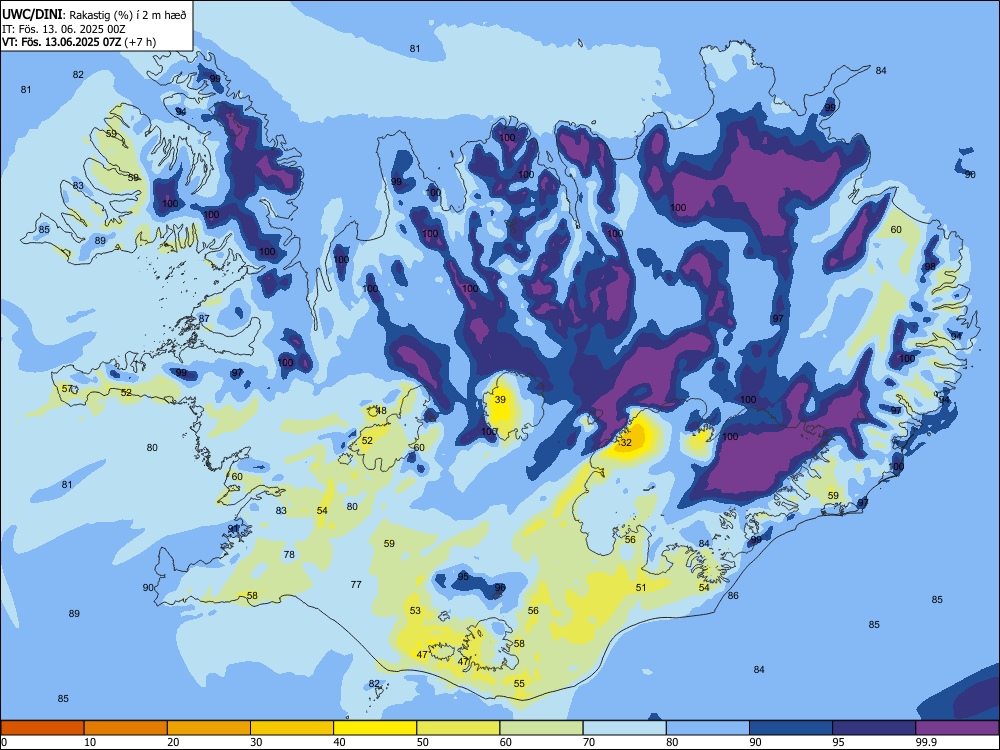This screenshot has width=1000, height=750.
Task: Click the 'UWC/DINI' title text
Action: 32,15
